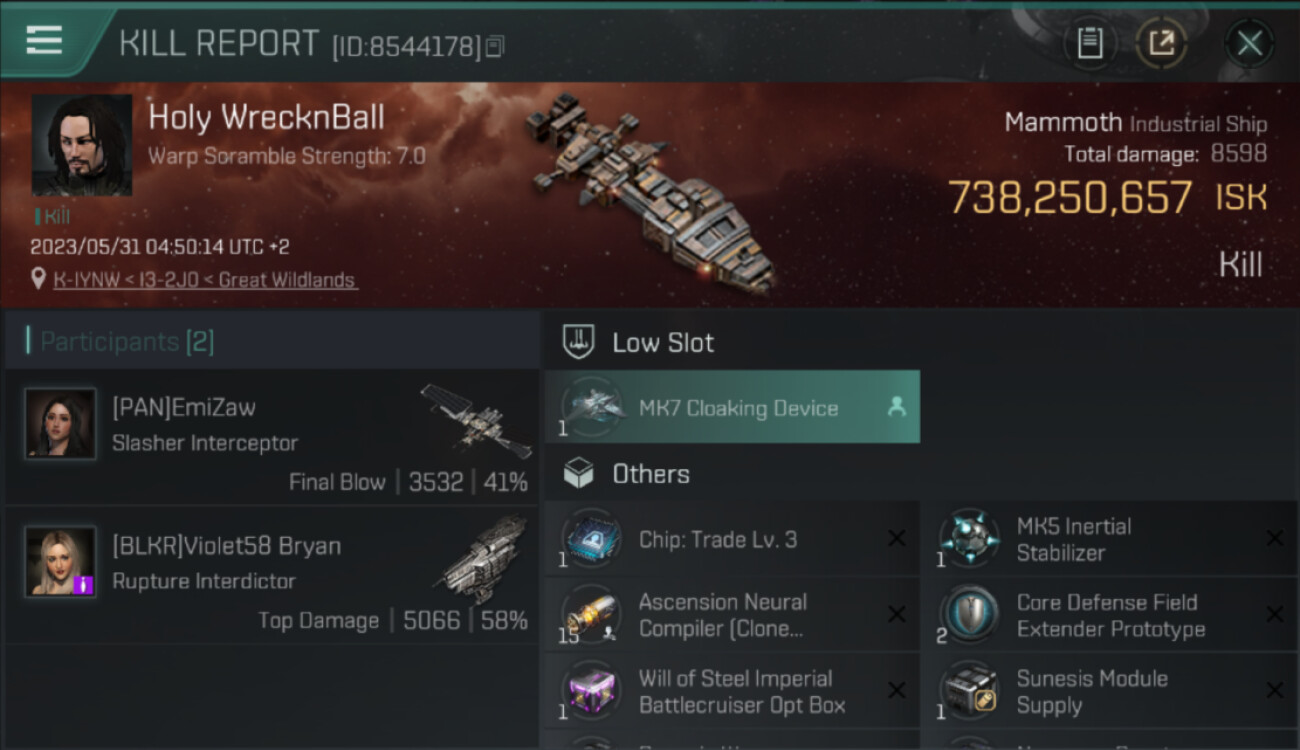Open Holy WrecknBall's portrait
Image resolution: width=1300 pixels, height=750 pixels.
tap(81, 146)
